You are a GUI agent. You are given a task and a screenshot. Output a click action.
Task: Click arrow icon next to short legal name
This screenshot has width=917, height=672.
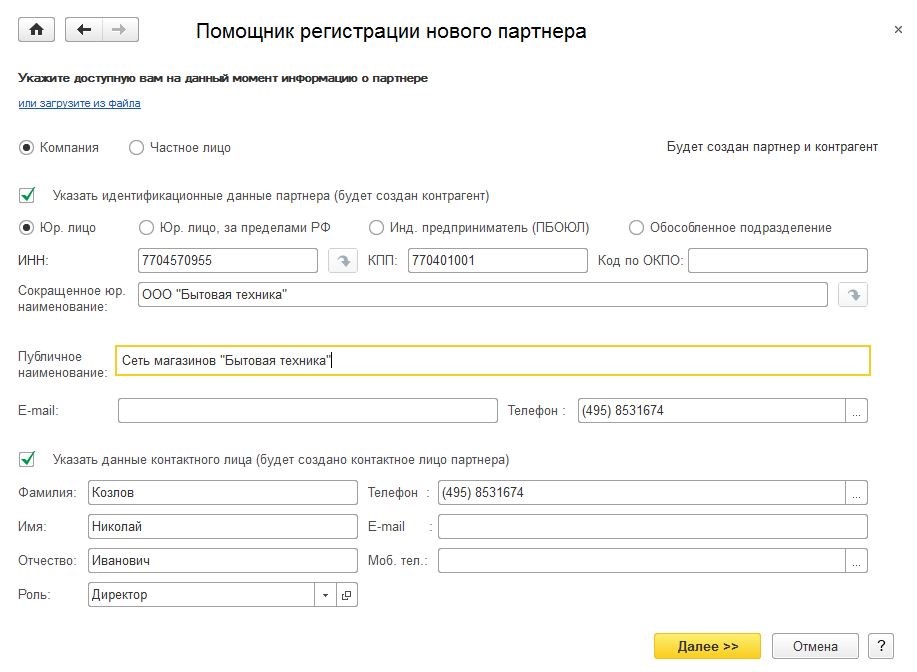[853, 295]
